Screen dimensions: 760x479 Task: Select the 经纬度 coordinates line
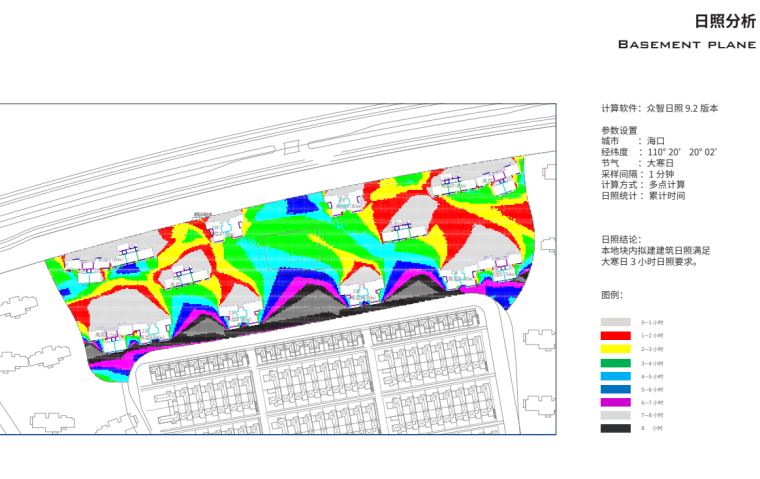pyautogui.click(x=659, y=152)
